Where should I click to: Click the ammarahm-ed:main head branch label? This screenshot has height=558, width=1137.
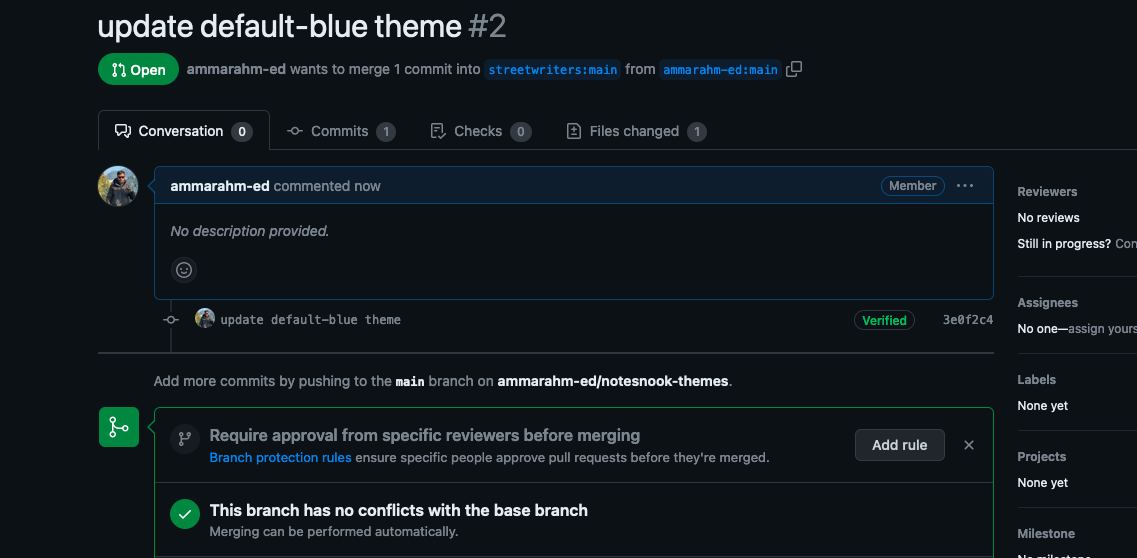(720, 70)
